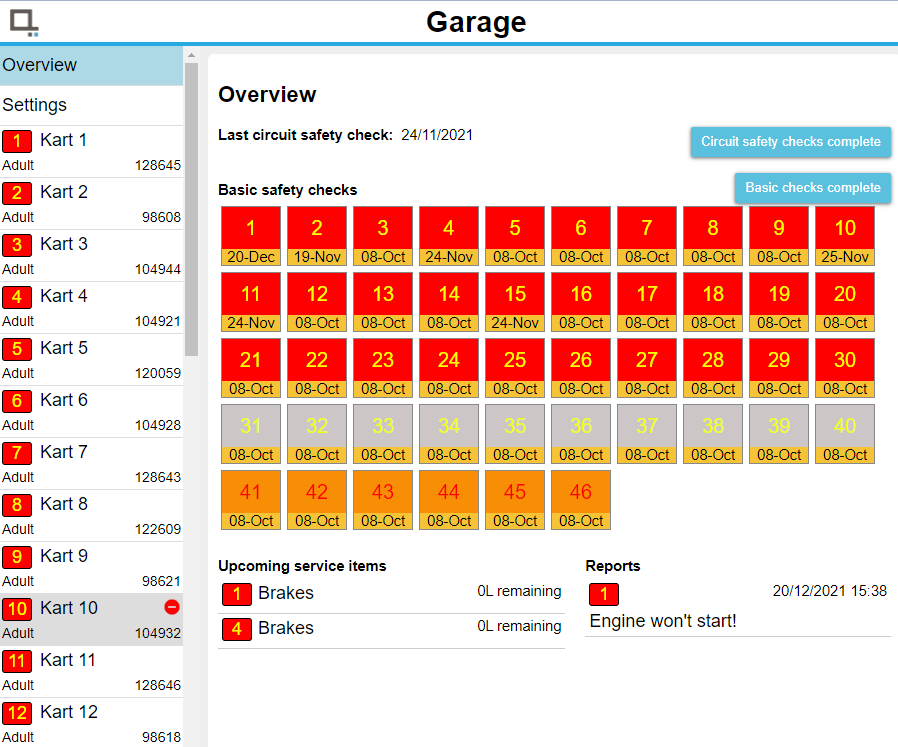Screen dimensions: 898x747
Task: Click red badge 1 next to Brakes item
Action: (237, 594)
